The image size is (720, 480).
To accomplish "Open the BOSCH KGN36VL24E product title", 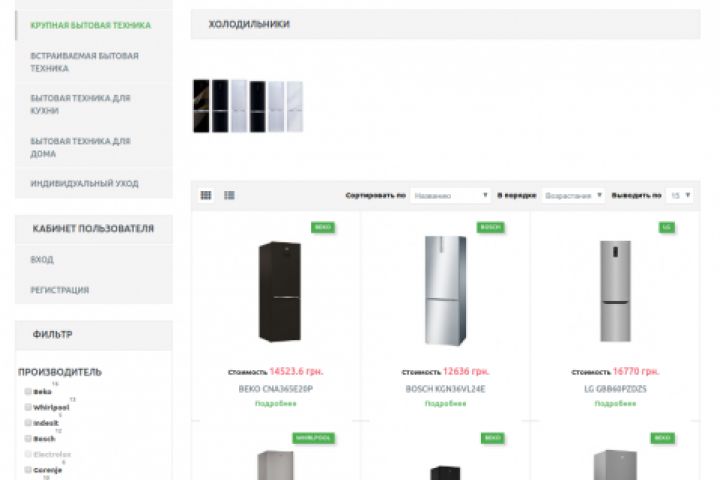I will point(445,389).
